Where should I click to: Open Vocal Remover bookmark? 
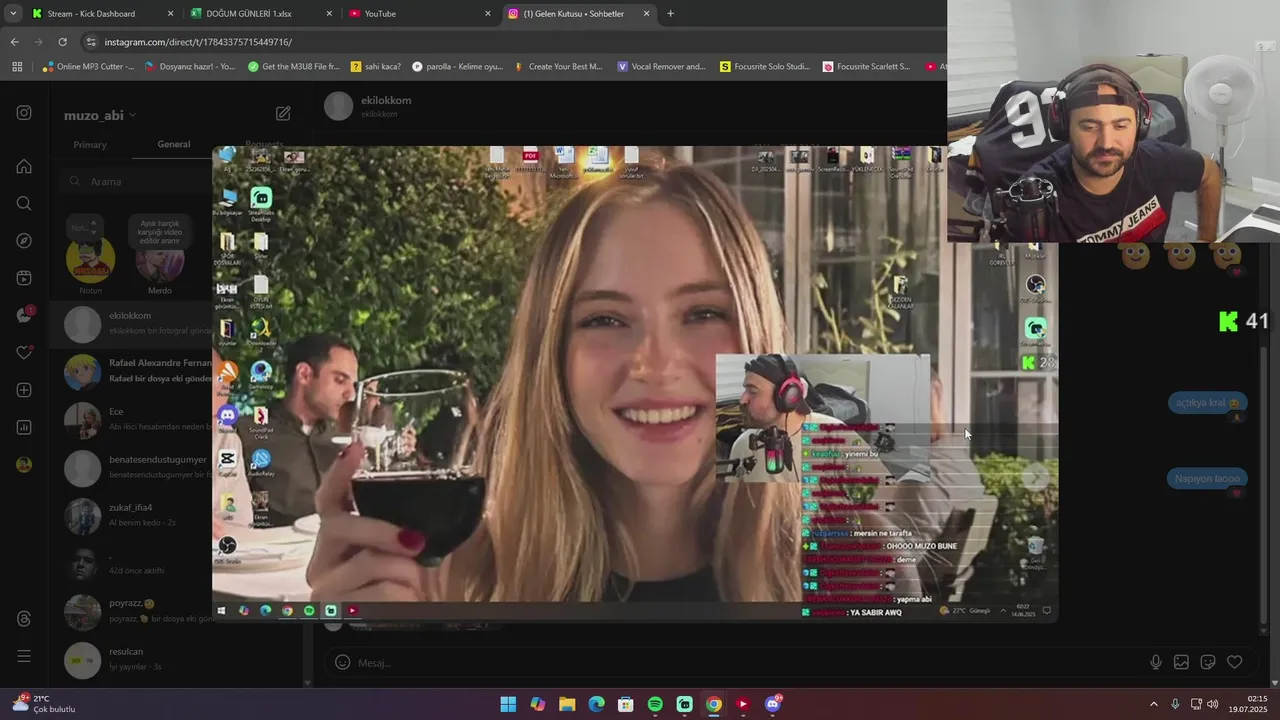pos(661,67)
